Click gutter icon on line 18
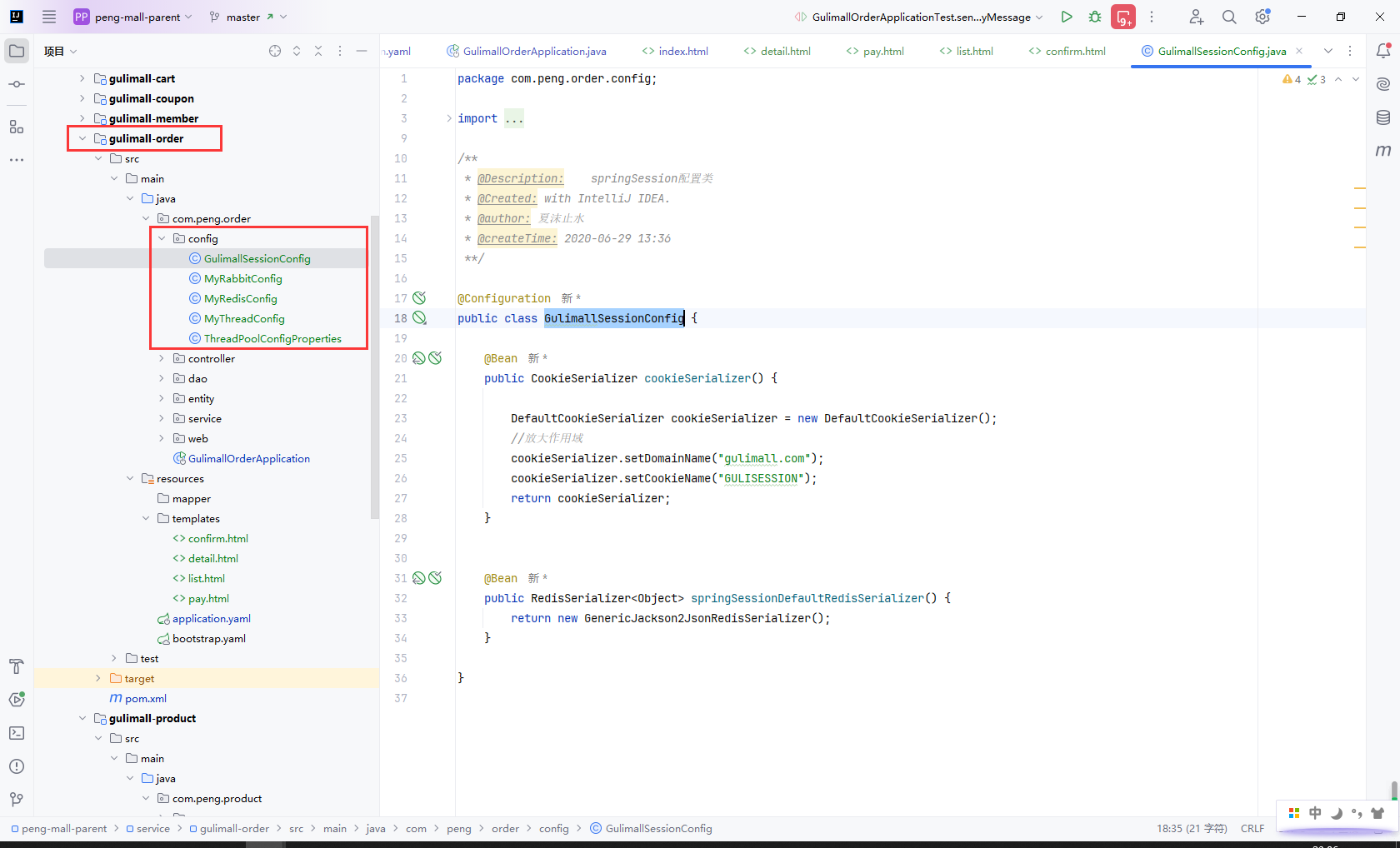1400x848 pixels. tap(420, 318)
